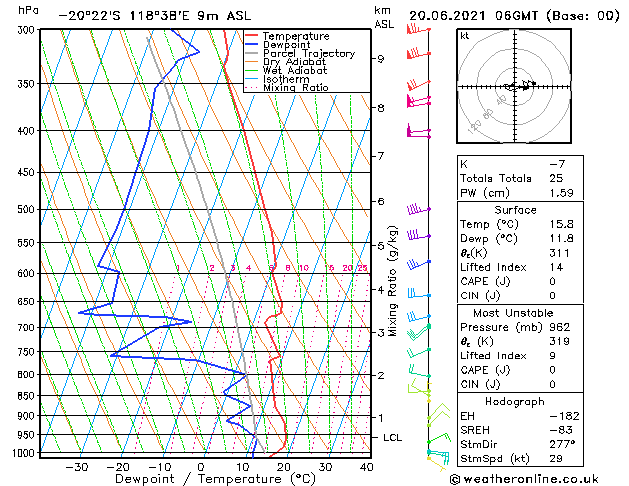
Task: Click the surface temperature value '15.8'
Action: point(562,224)
